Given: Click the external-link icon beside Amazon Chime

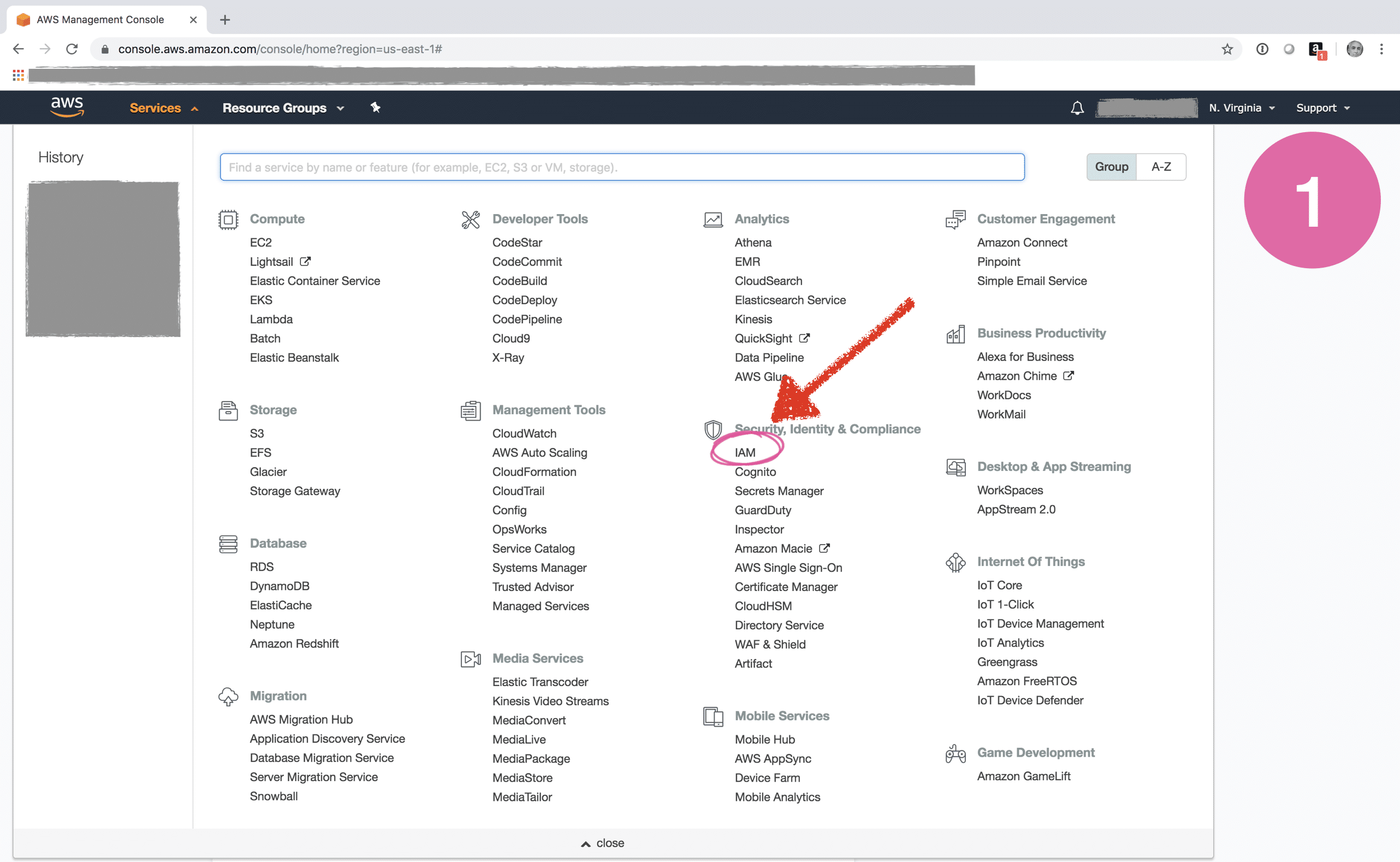Looking at the screenshot, I should point(1069,375).
